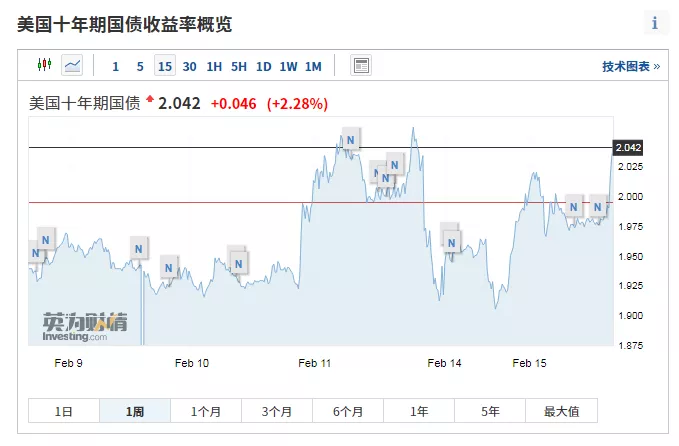Select the 1W interval
This screenshot has height=446, width=679.
288,67
